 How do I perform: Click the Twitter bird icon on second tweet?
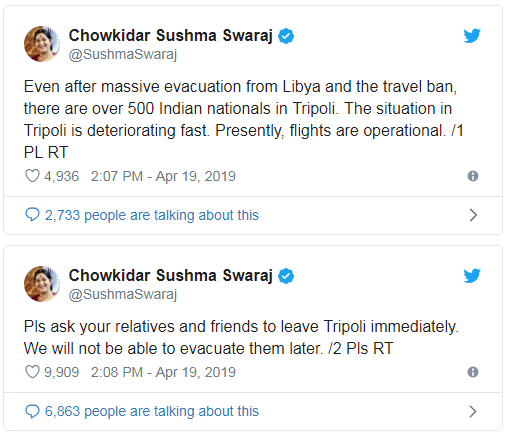pos(472,275)
